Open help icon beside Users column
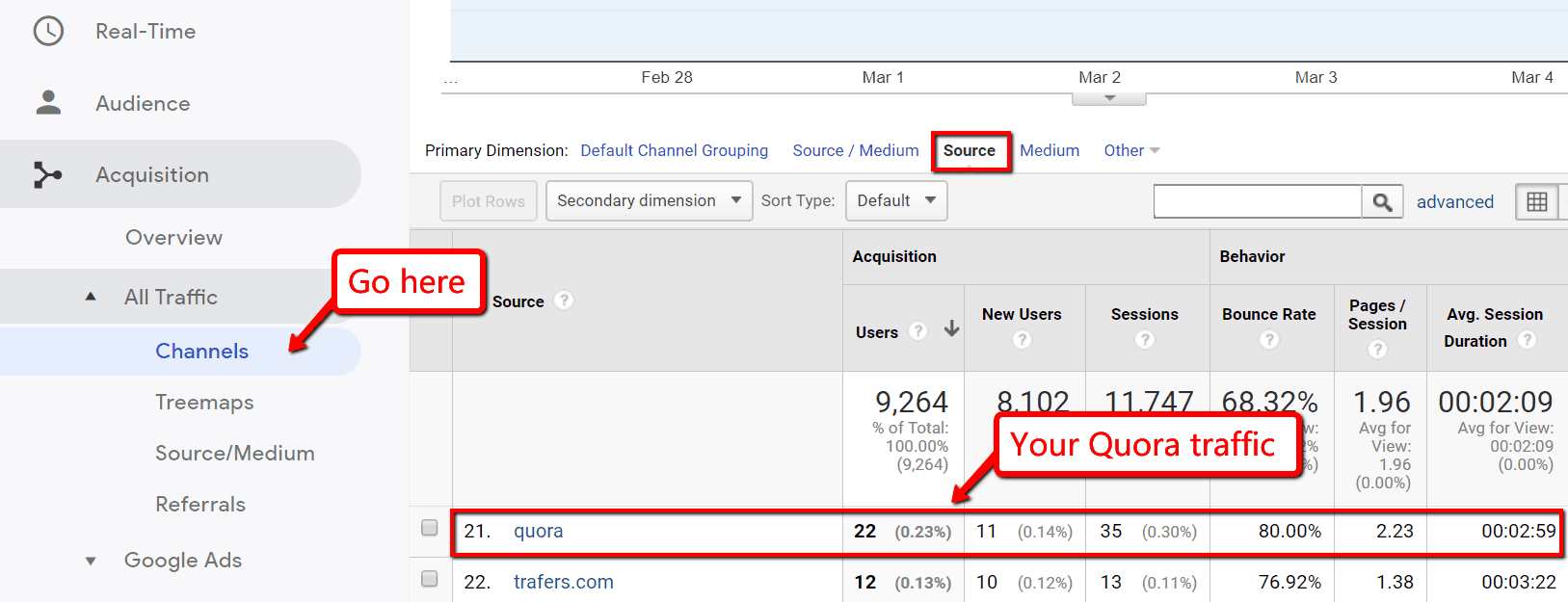1568x602 pixels. pyautogui.click(x=918, y=331)
